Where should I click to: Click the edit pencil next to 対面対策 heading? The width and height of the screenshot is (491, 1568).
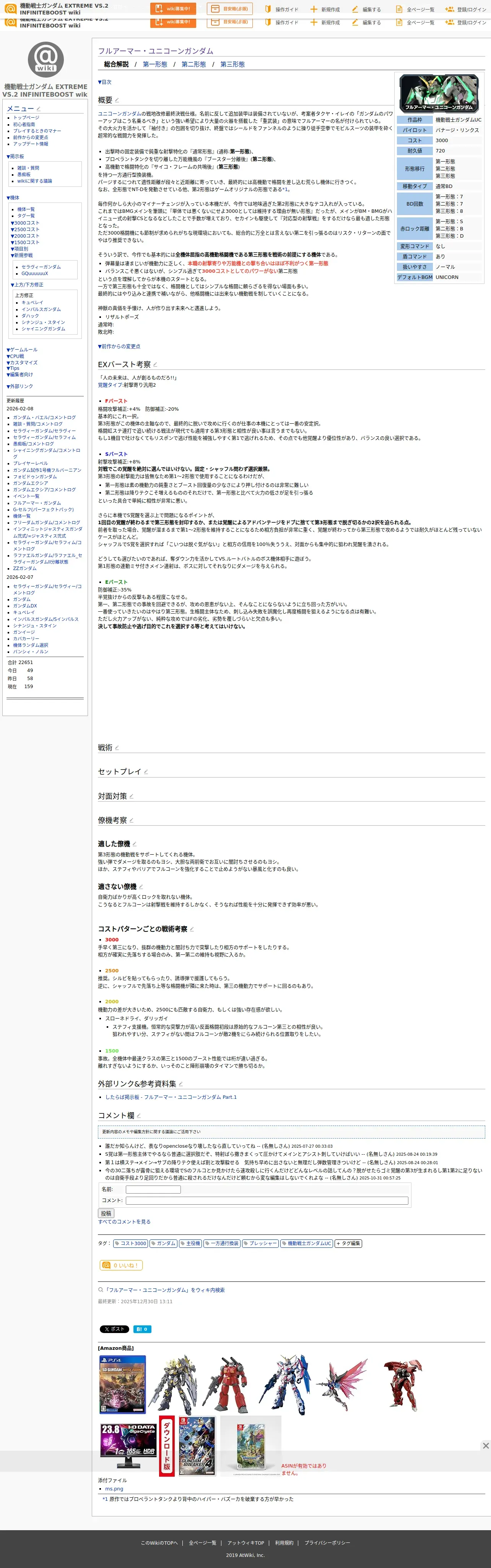[132, 796]
